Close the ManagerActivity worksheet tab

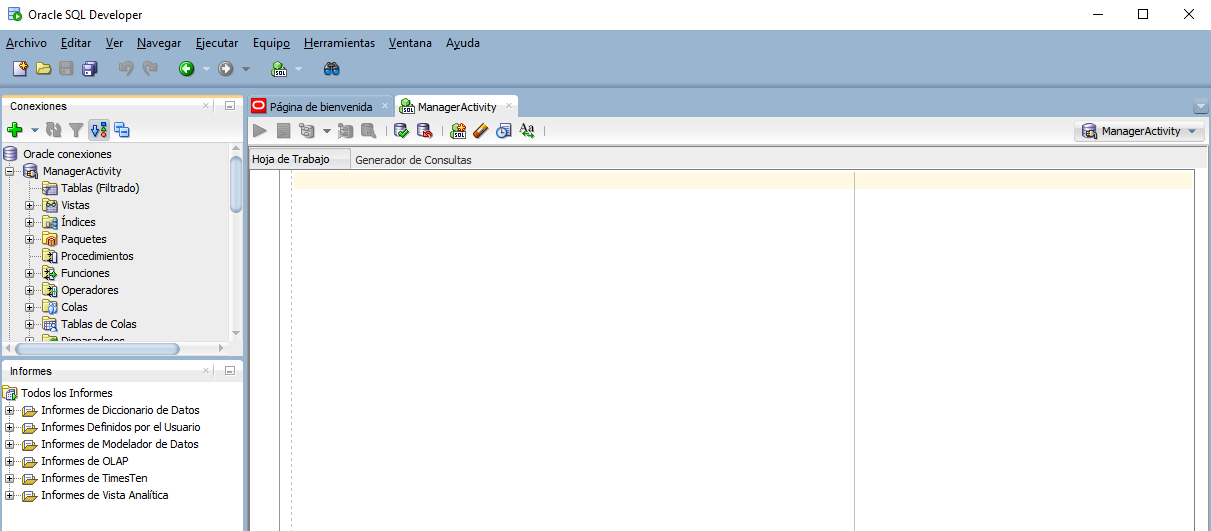508,106
